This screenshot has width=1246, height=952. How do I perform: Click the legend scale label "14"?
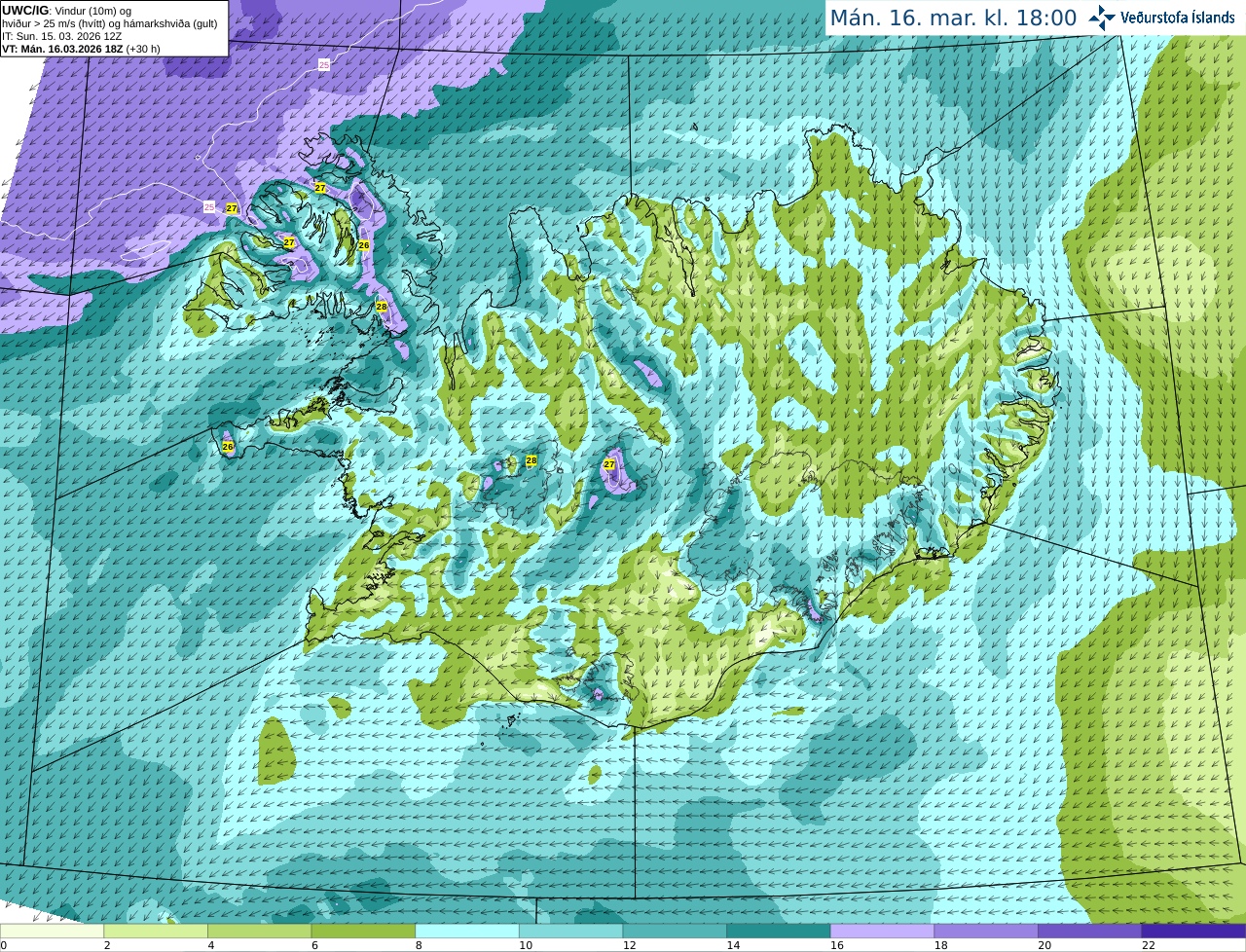point(733,945)
